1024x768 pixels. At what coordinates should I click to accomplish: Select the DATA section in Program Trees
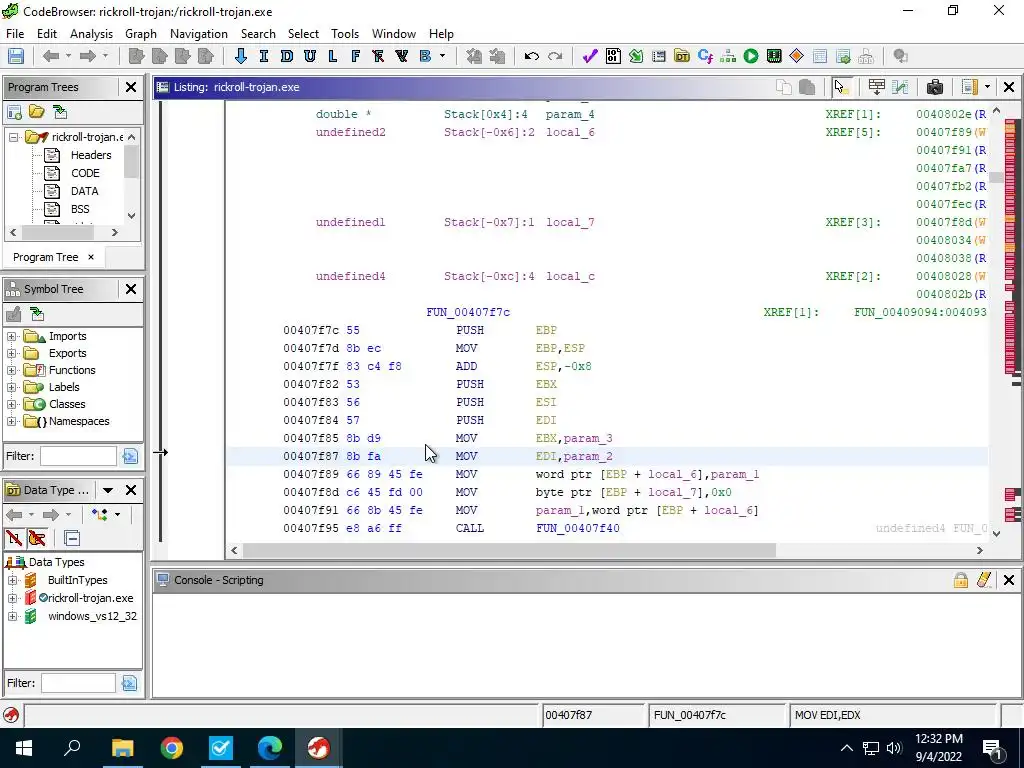tap(84, 191)
